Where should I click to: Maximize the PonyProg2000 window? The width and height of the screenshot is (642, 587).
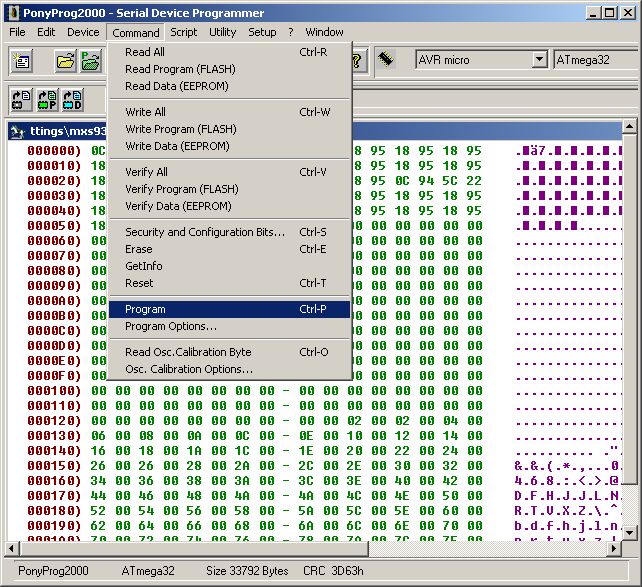click(609, 13)
